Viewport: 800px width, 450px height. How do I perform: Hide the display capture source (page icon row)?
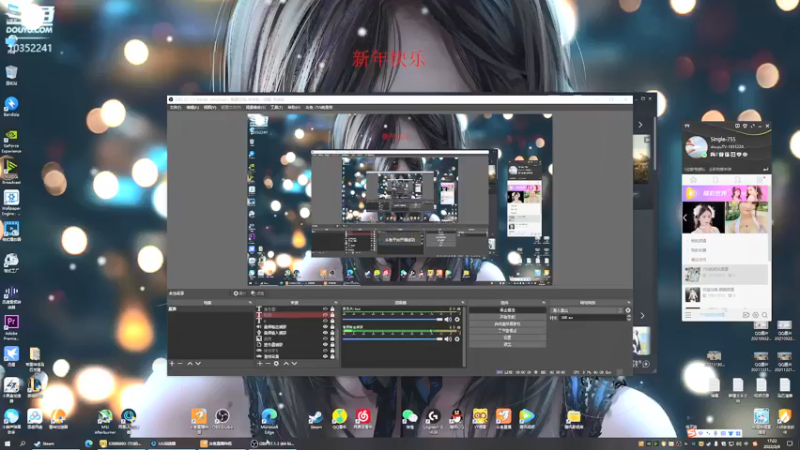point(325,344)
